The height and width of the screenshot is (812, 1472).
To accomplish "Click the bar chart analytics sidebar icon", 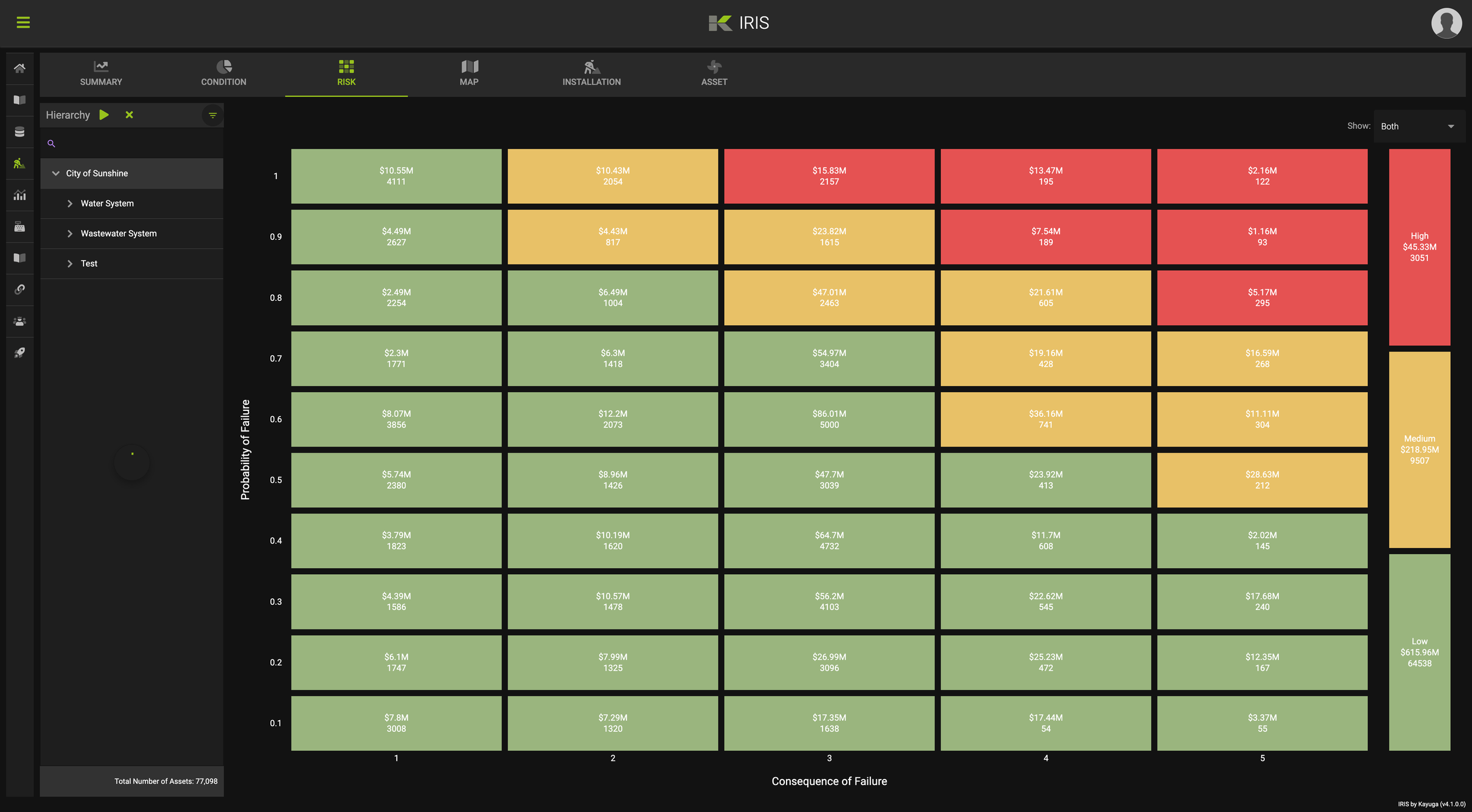I will click(x=19, y=195).
